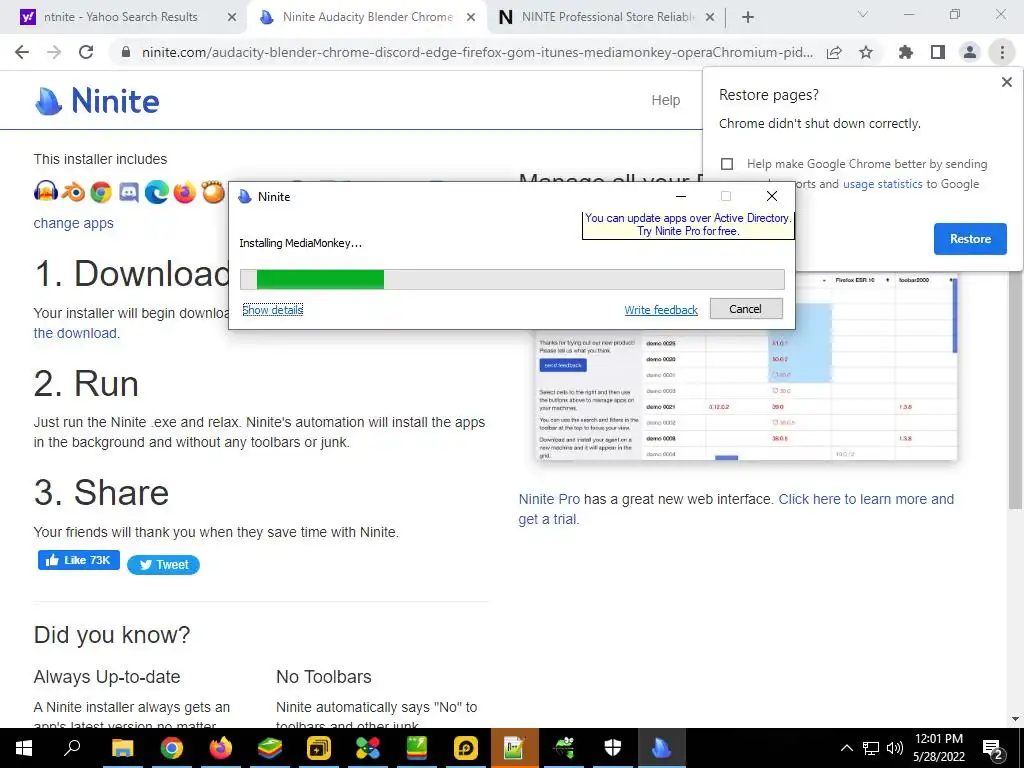This screenshot has width=1024, height=768.
Task: Click the Blender icon in installer list
Action: 74,192
